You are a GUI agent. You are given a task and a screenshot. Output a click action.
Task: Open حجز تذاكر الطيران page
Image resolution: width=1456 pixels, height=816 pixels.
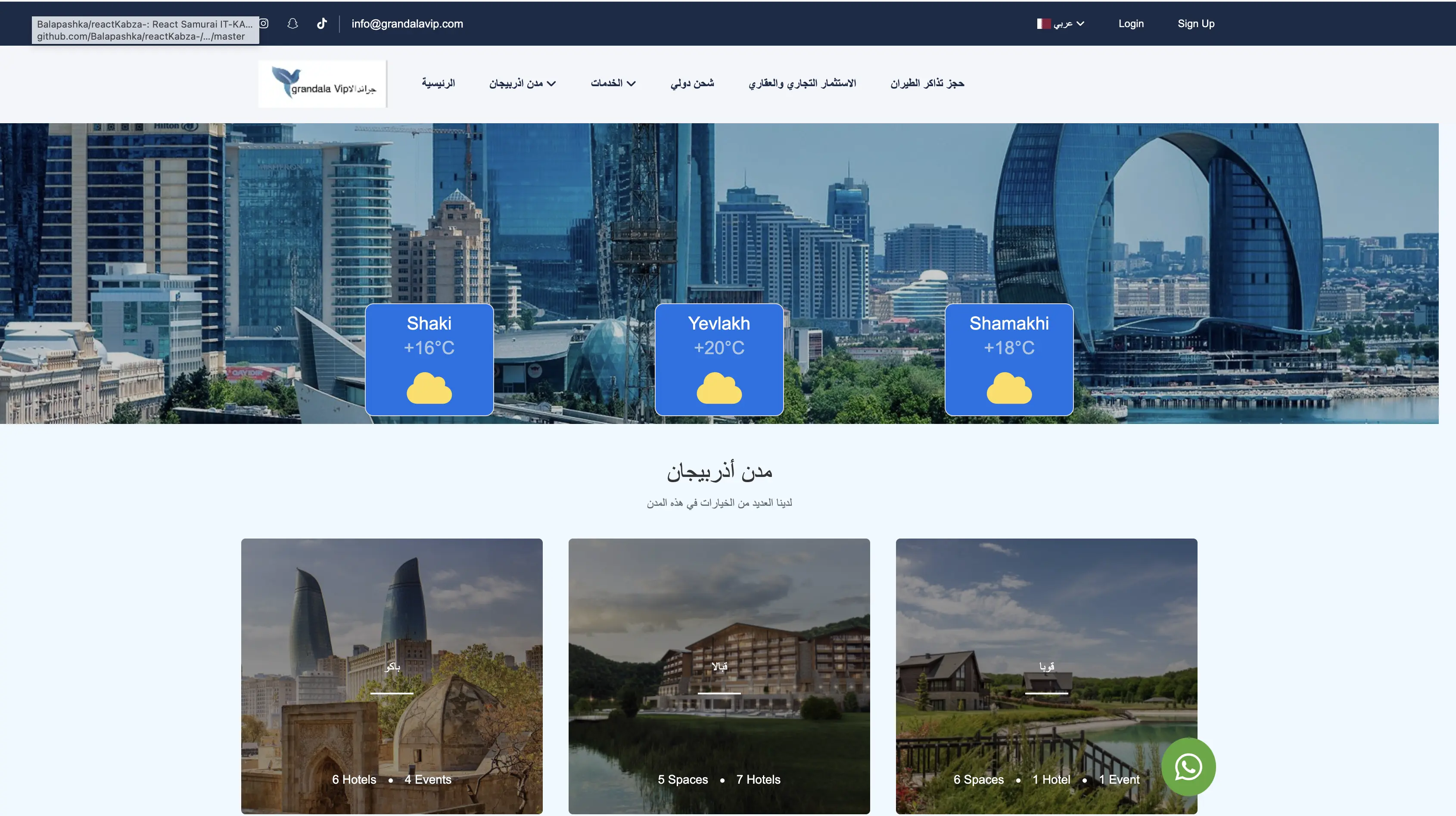[927, 83]
